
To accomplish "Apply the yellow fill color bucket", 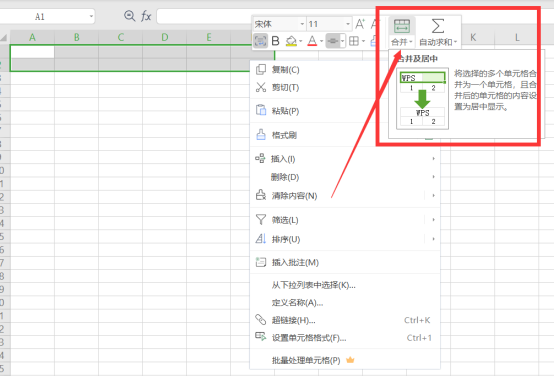I will pos(291,41).
